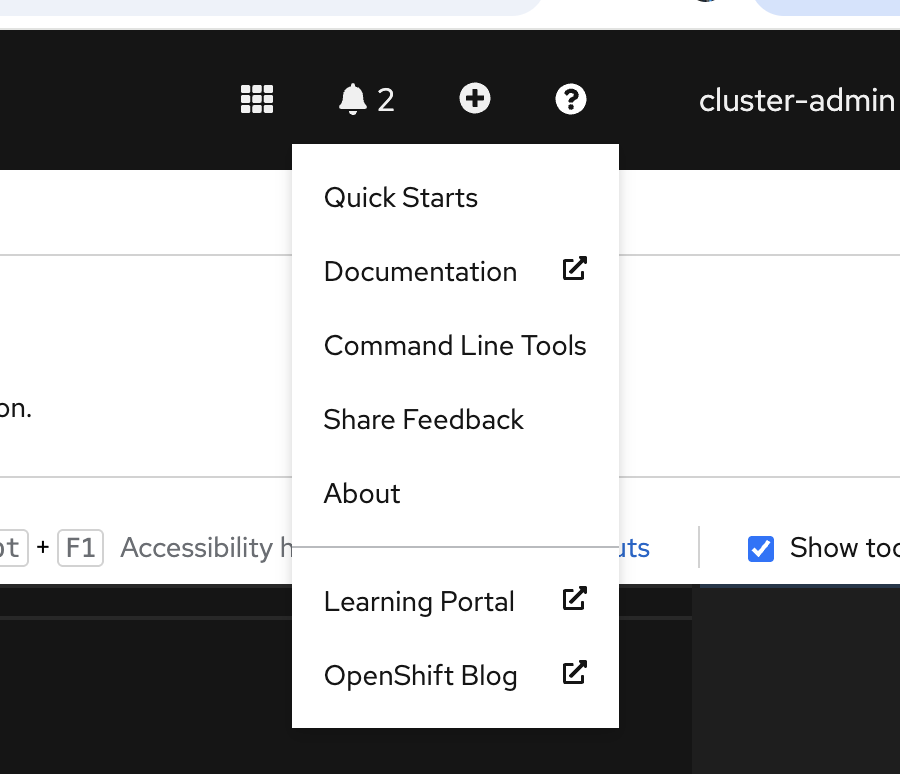Viewport: 900px width, 774px height.
Task: Choose Command Line Tools menu item
Action: pyautogui.click(x=455, y=346)
